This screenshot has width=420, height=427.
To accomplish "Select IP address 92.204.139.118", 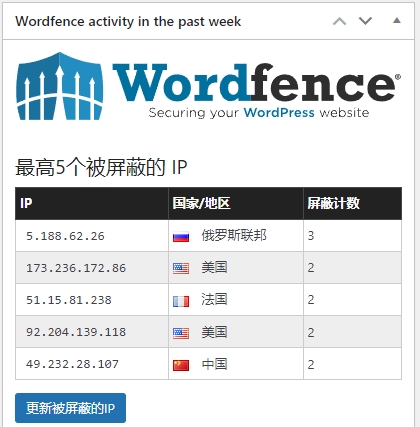I will [x=76, y=332].
